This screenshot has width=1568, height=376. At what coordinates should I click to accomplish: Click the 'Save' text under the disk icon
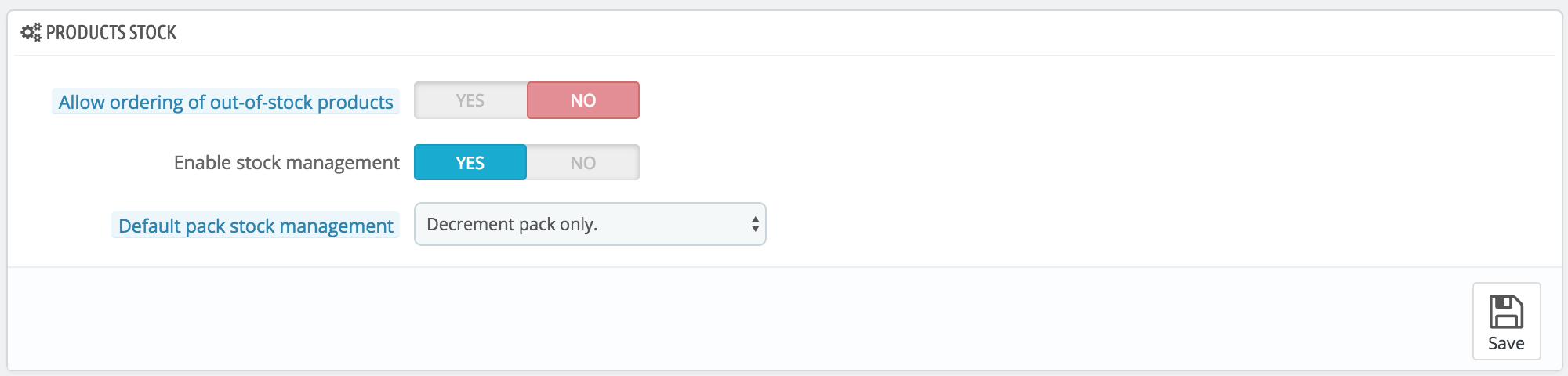click(x=1506, y=343)
